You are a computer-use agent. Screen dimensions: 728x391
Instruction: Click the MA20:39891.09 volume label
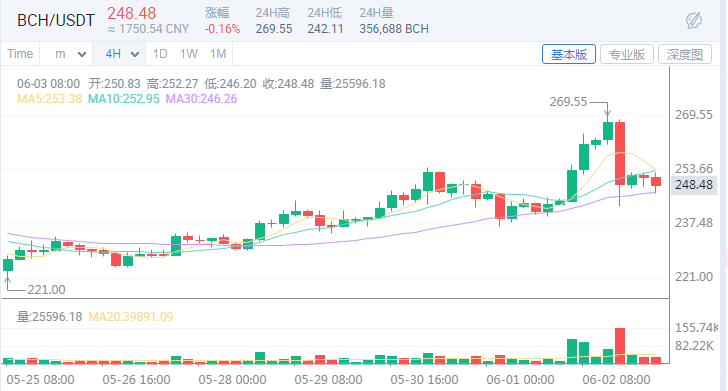point(130,317)
